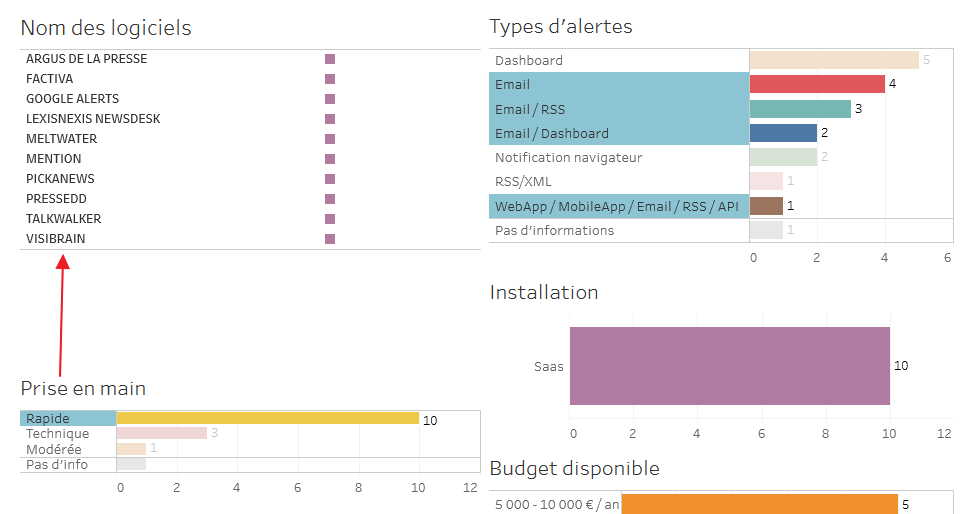Click purple square mark for GOOGLE ALERTS
Image resolution: width=978 pixels, height=514 pixels.
pyautogui.click(x=330, y=99)
